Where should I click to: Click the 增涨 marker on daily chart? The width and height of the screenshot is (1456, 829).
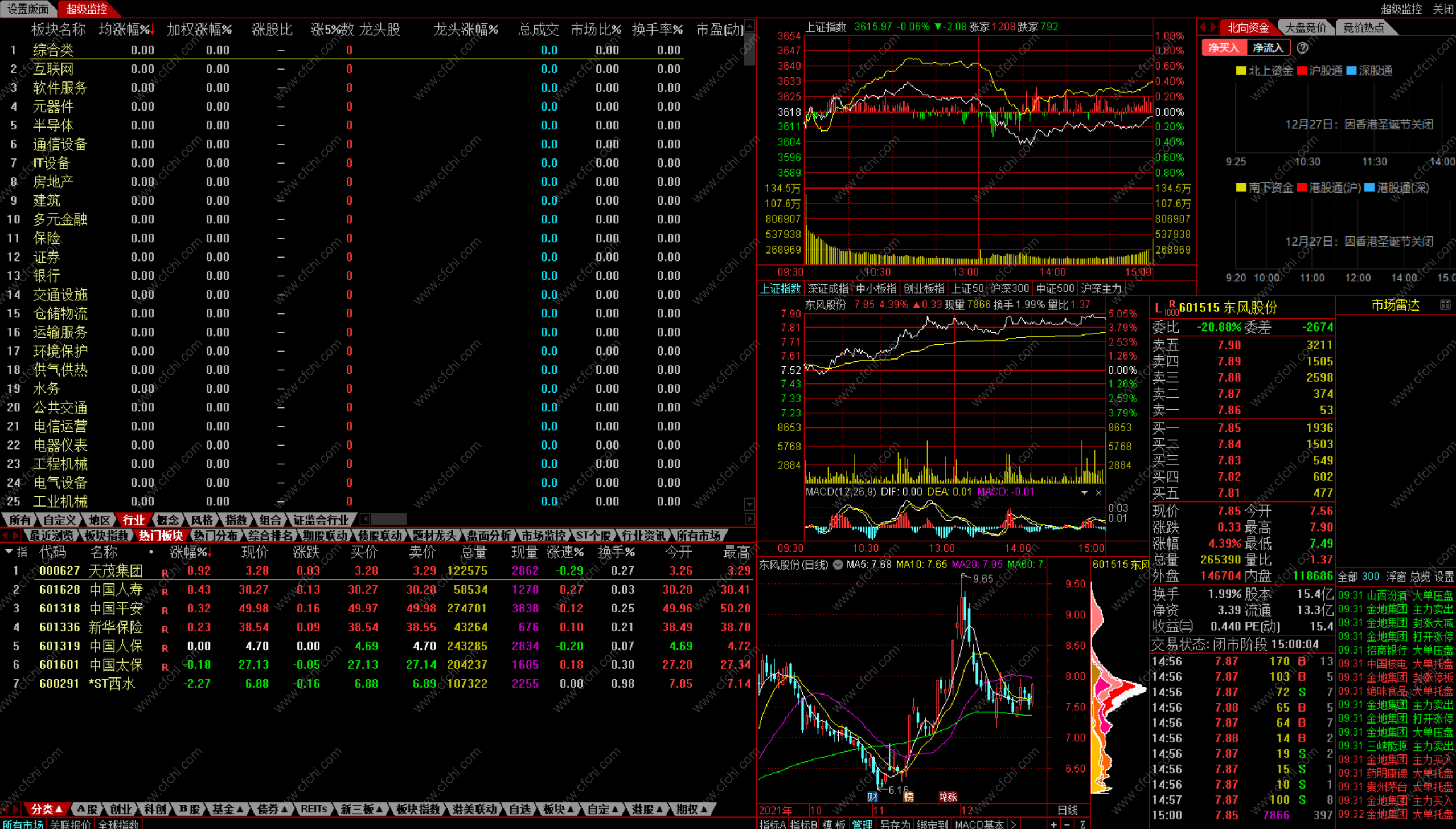pos(948,797)
